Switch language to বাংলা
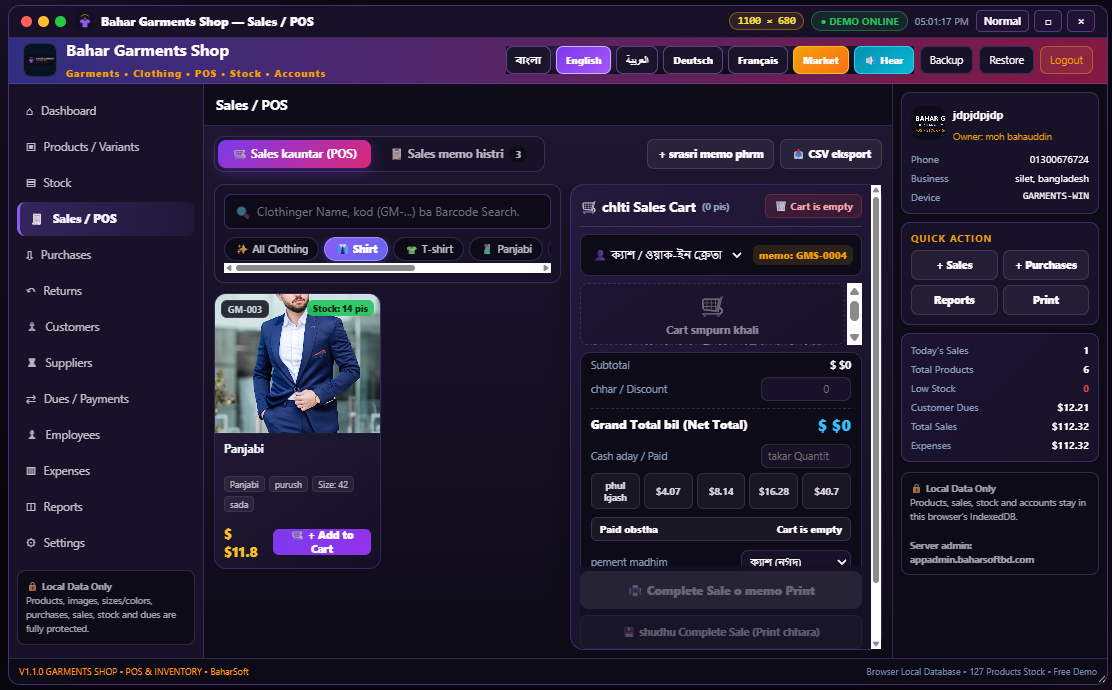This screenshot has height=690, width=1112. click(528, 60)
